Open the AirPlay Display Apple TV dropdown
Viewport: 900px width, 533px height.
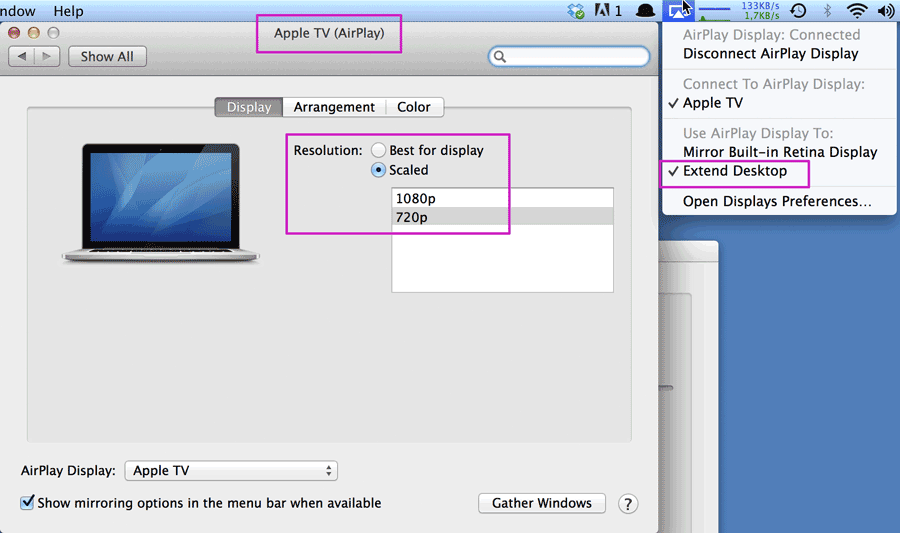coord(231,470)
